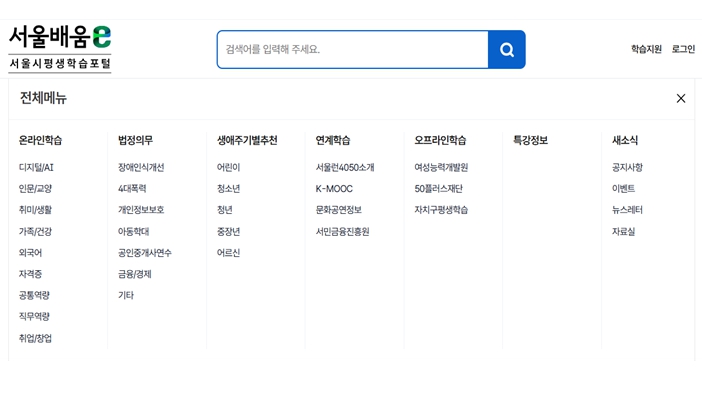This screenshot has width=702, height=403.
Task: Open 서민금융진흥원 linked learning
Action: 342,232
